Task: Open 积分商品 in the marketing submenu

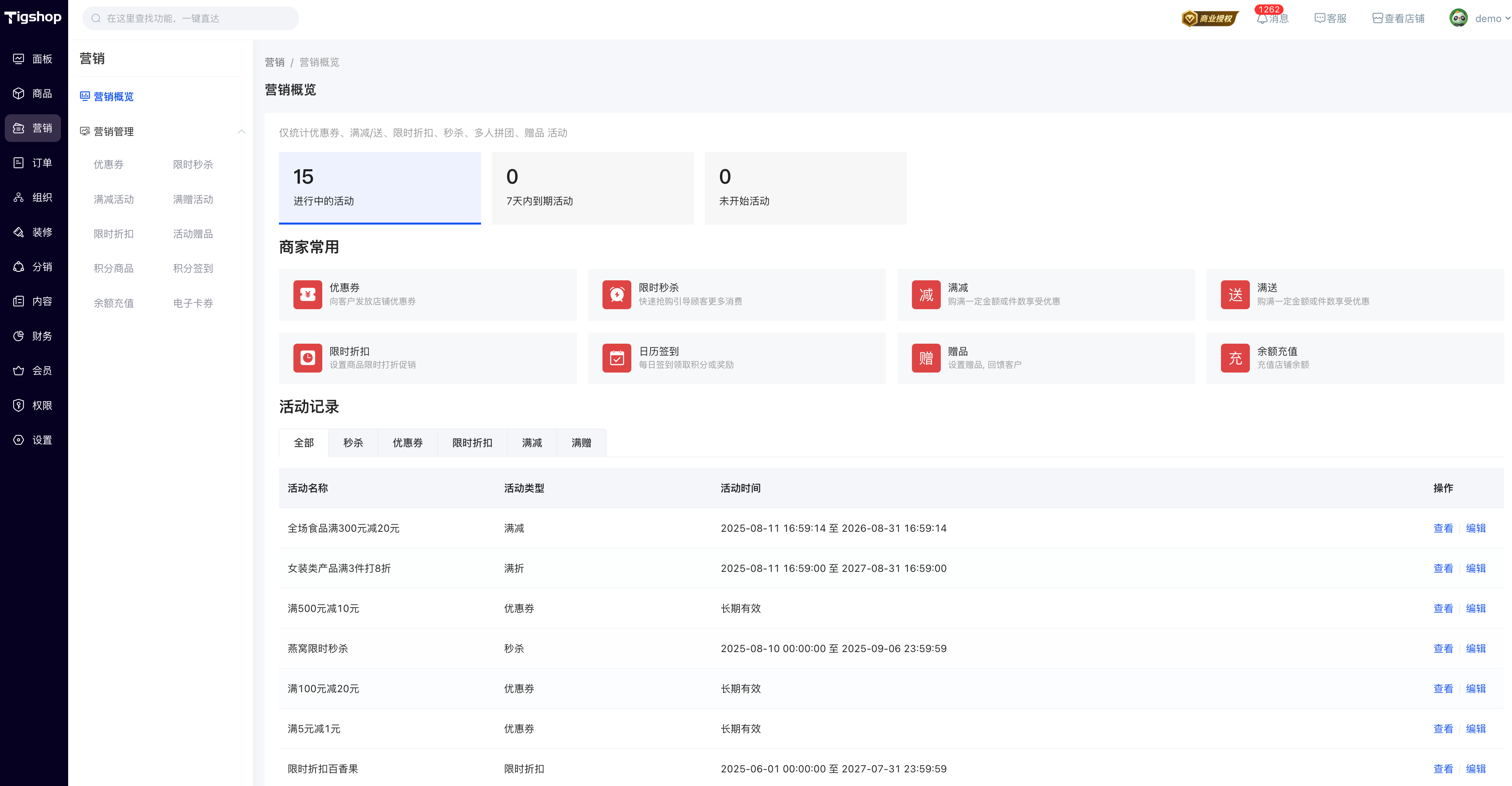Action: 114,268
